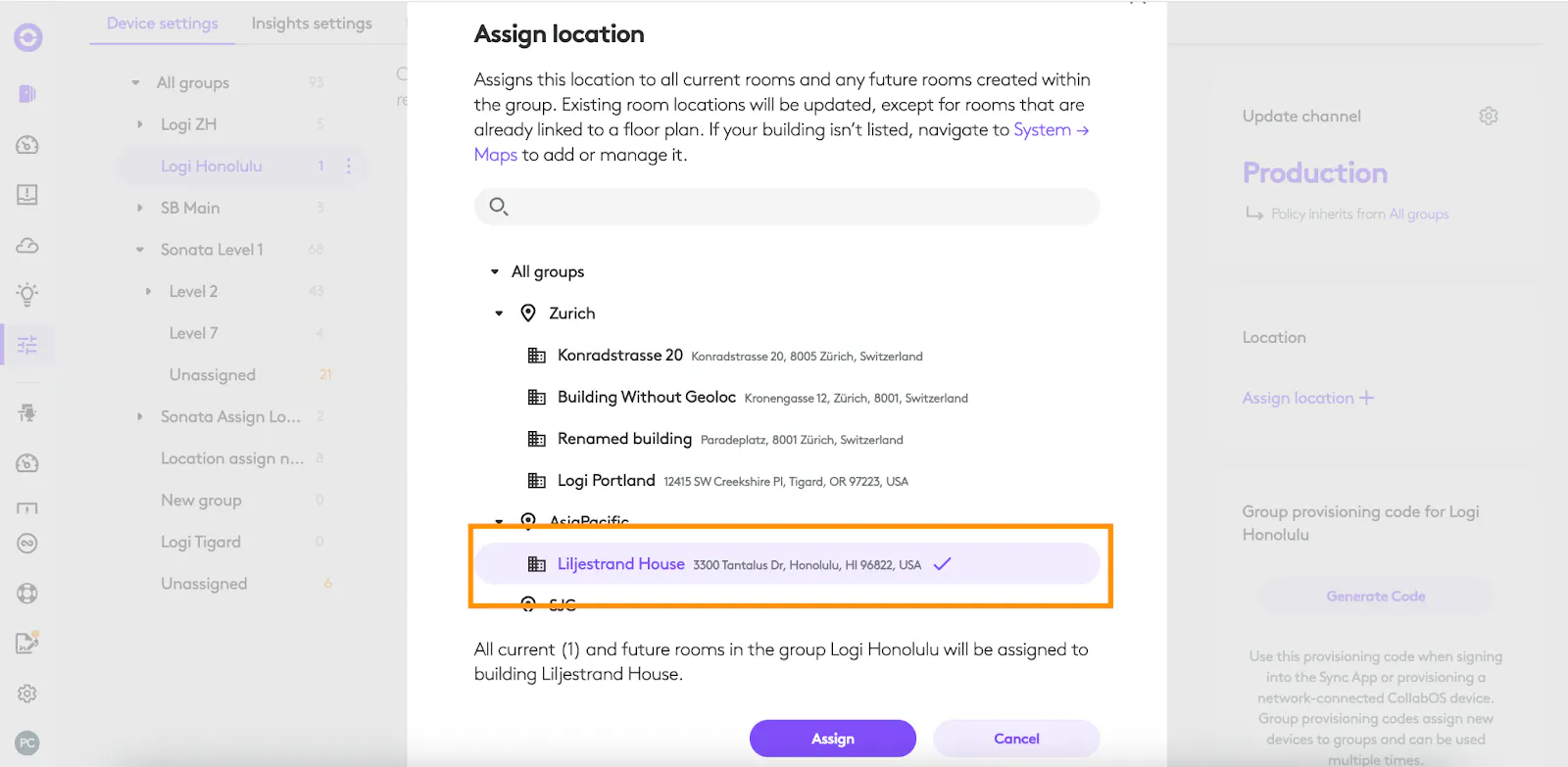
Task: Open the cloud icon in left sidebar
Action: [x=27, y=245]
